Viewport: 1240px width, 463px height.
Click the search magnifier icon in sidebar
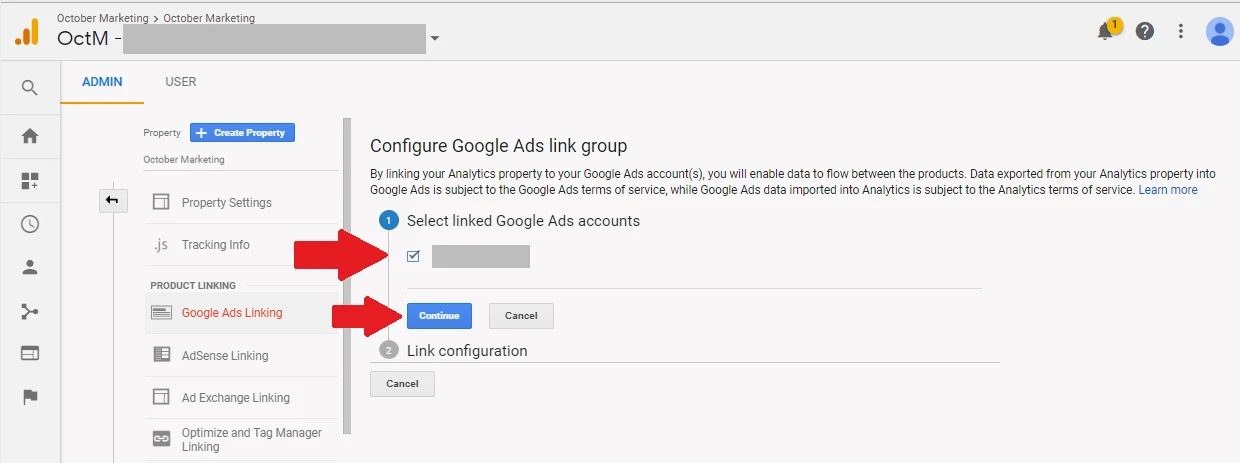(30, 88)
